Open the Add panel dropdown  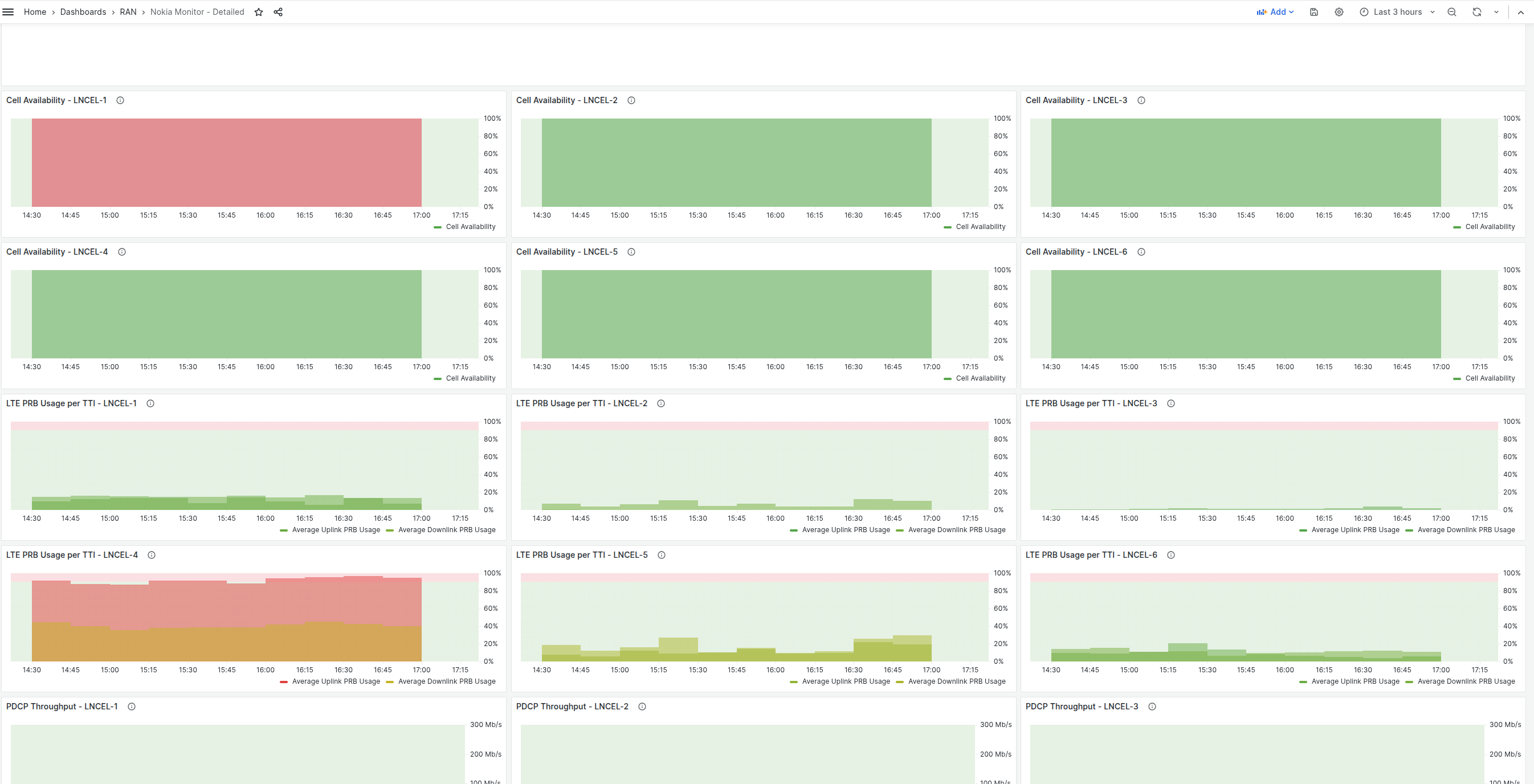pos(1275,12)
